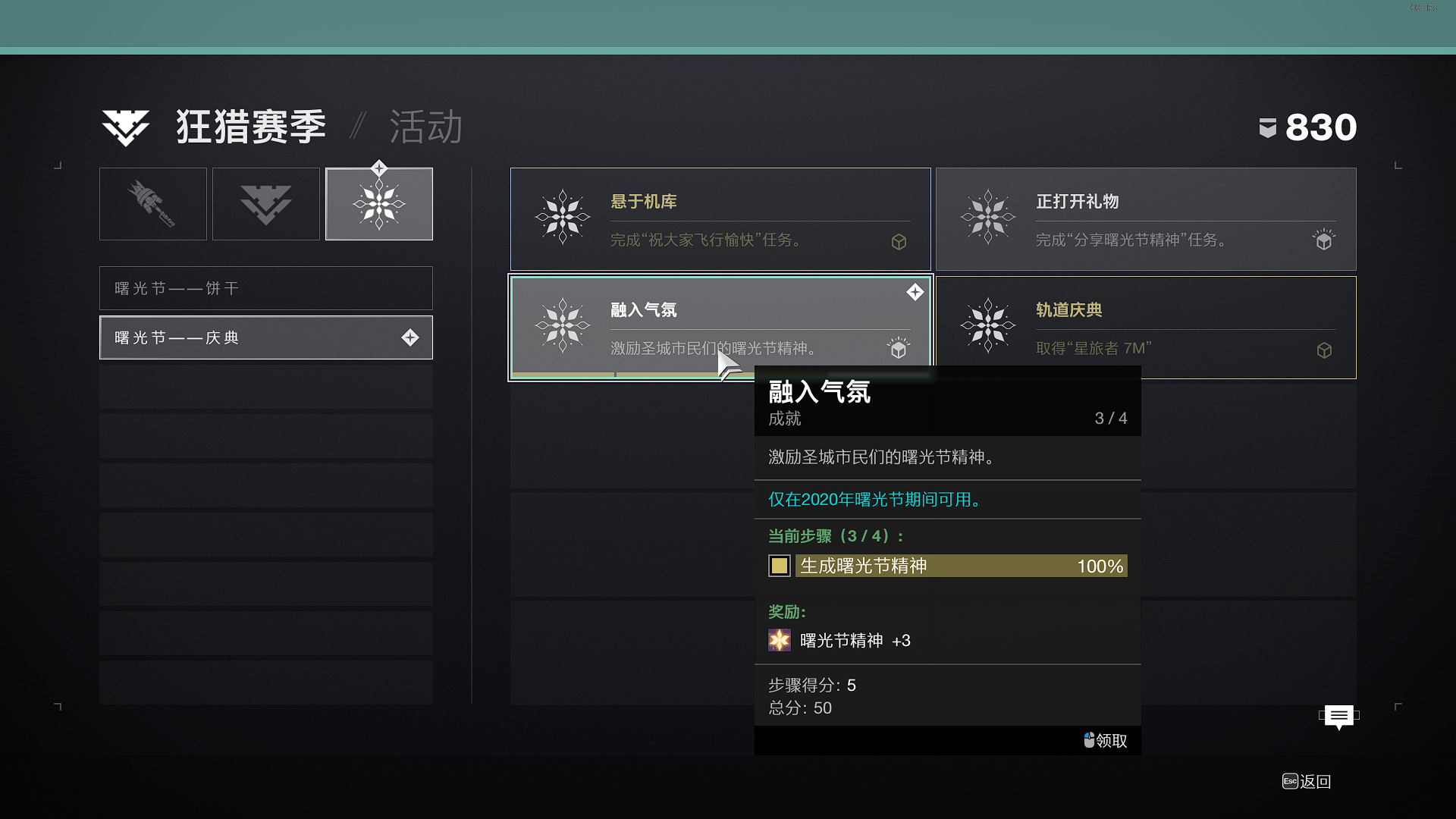Click the 步骤得分: 5 text

[812, 686]
